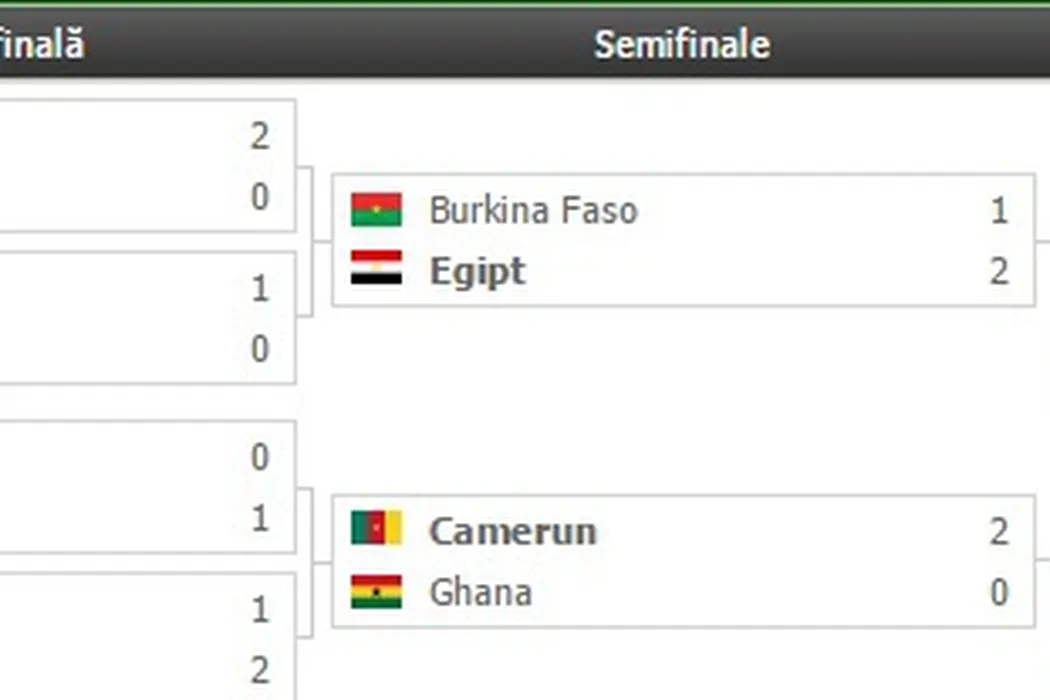Select the Ghana team name
The height and width of the screenshot is (700, 1050).
click(480, 592)
